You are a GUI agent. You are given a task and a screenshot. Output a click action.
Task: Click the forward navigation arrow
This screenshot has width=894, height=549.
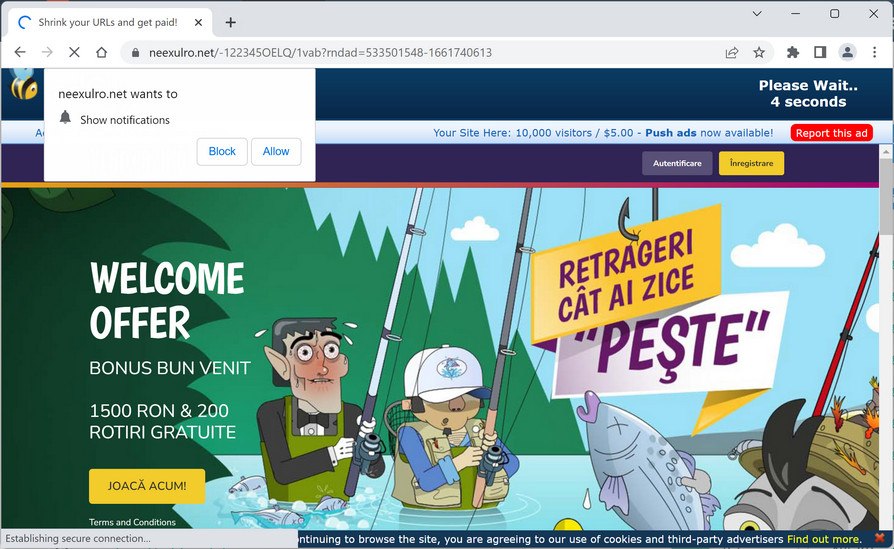(47, 52)
